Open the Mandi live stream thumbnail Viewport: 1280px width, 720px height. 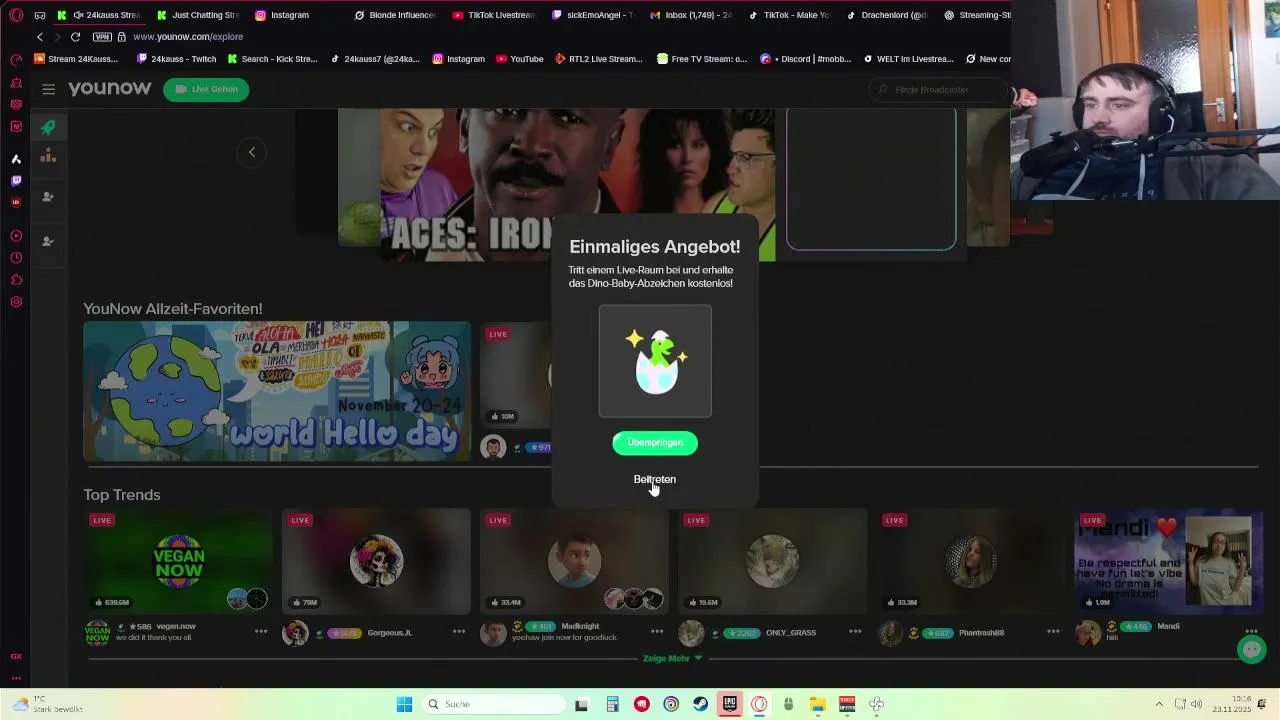1167,561
